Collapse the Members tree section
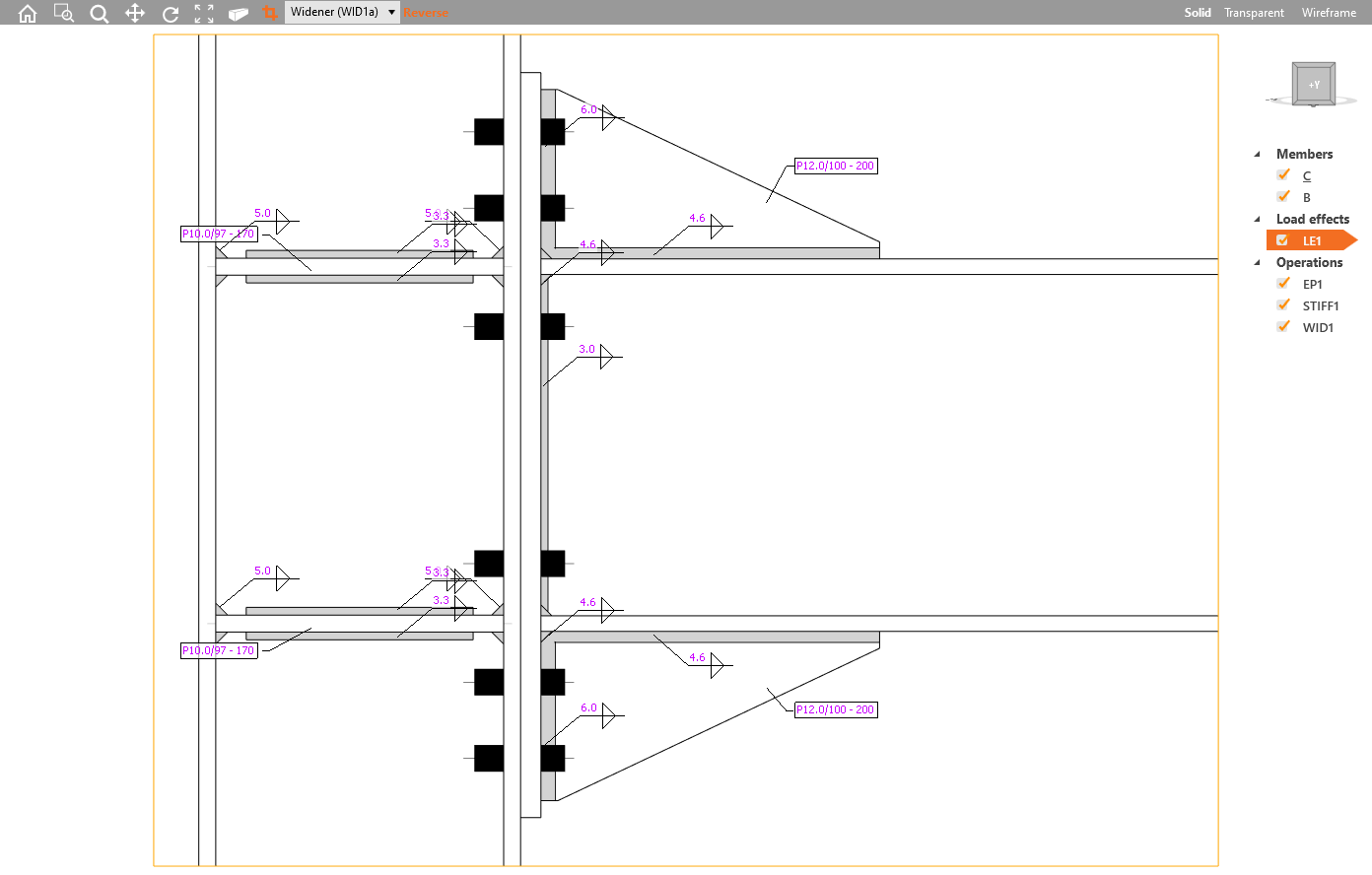Image resolution: width=1372 pixels, height=875 pixels. pyautogui.click(x=1257, y=154)
